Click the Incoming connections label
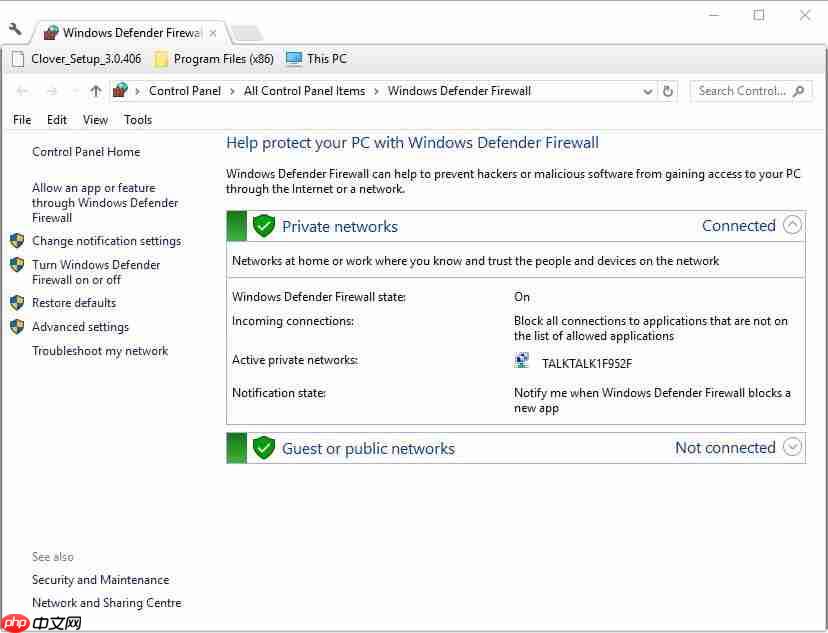Viewport: 828px width, 633px height. click(293, 321)
